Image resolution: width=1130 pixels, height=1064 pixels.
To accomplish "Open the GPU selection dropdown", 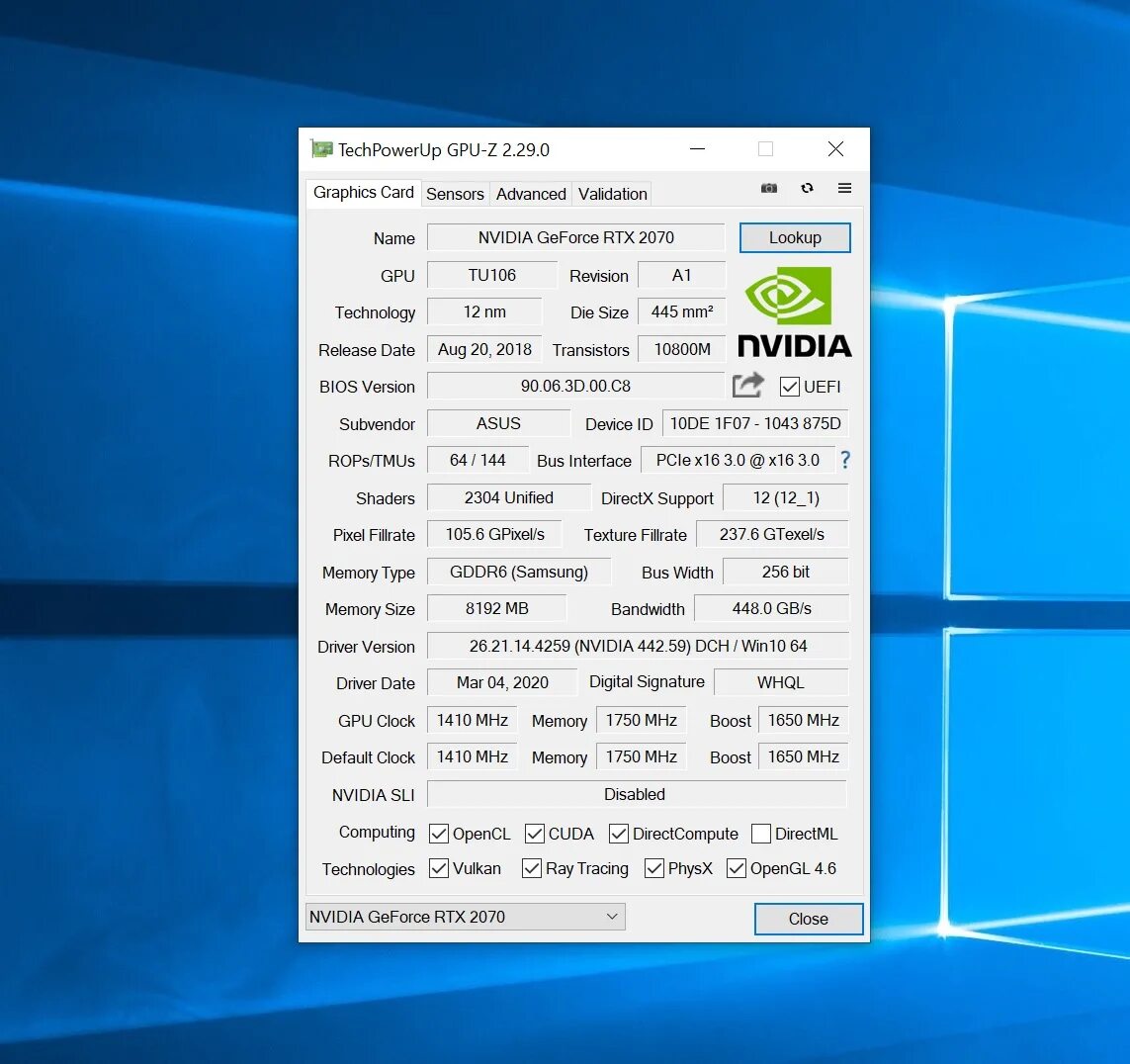I will (x=465, y=917).
